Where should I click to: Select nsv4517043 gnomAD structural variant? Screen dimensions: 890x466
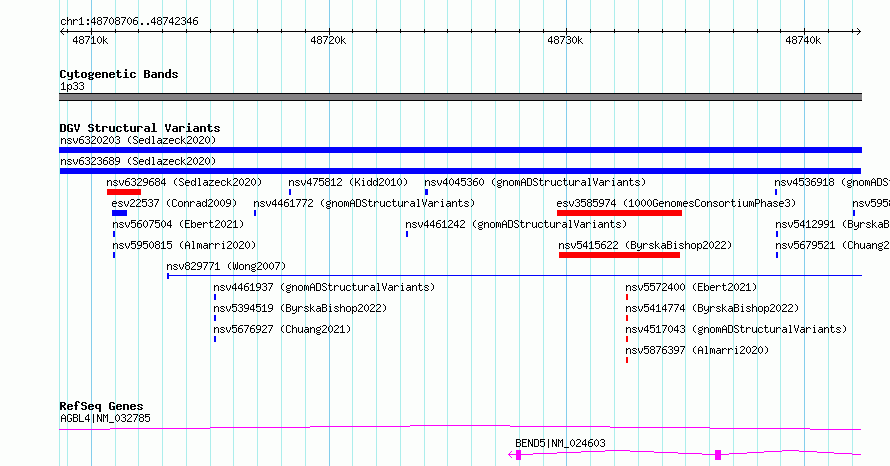click(736, 329)
